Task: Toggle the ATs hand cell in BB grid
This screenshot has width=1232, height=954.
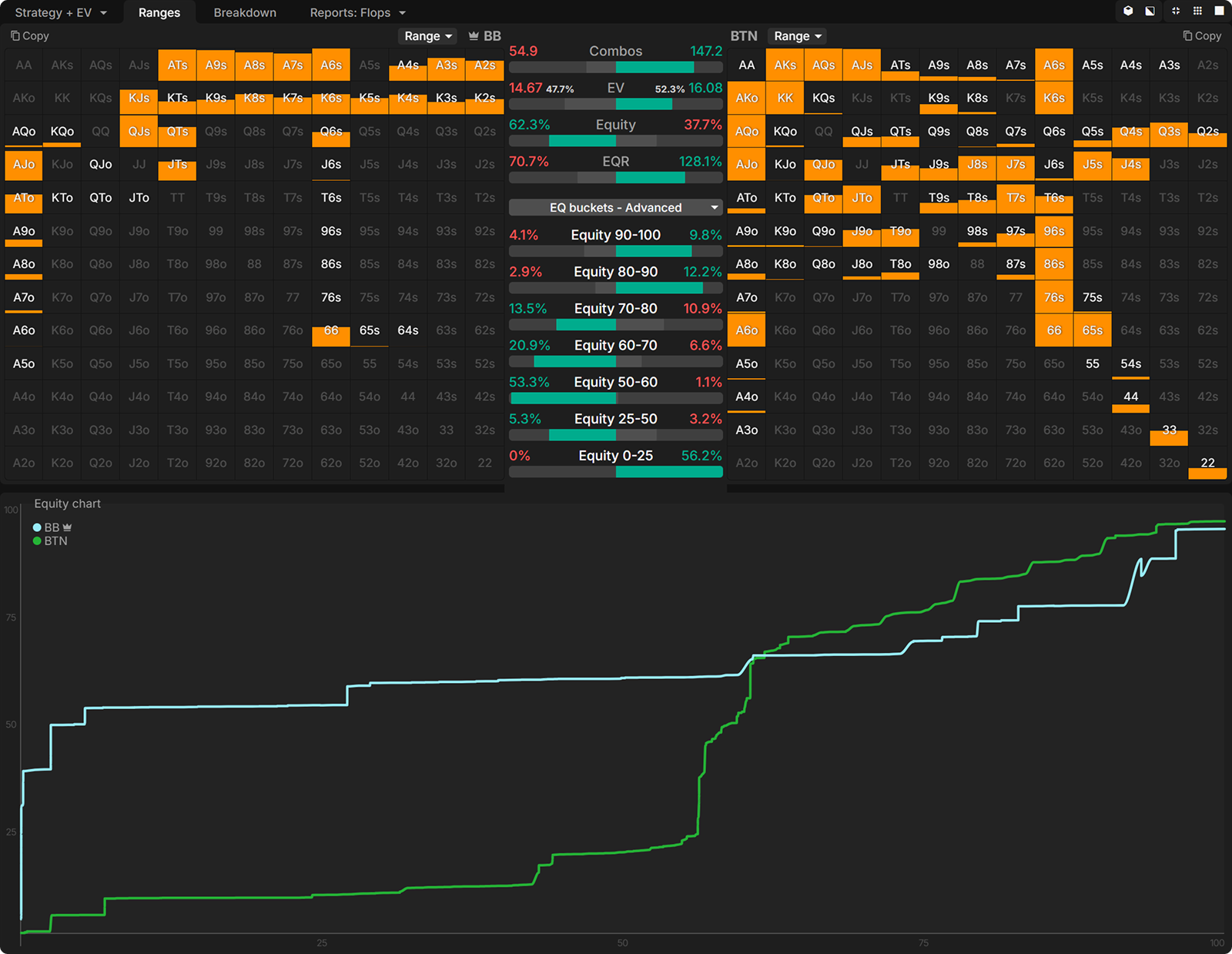Action: [177, 65]
